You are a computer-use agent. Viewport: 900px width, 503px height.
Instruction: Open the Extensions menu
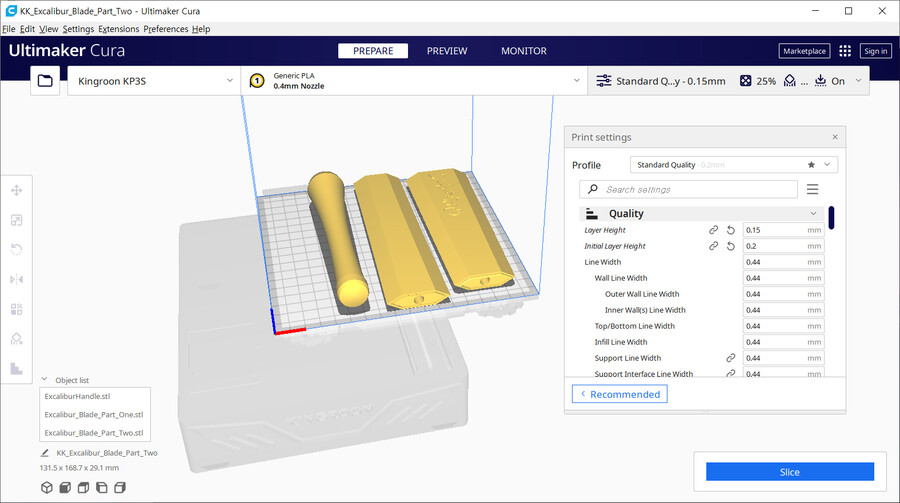[x=118, y=29]
